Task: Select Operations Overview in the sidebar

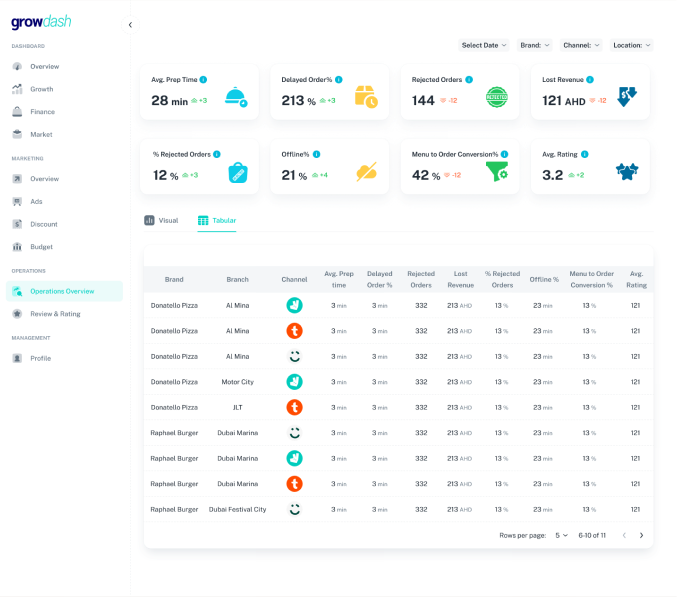Action: [x=64, y=291]
